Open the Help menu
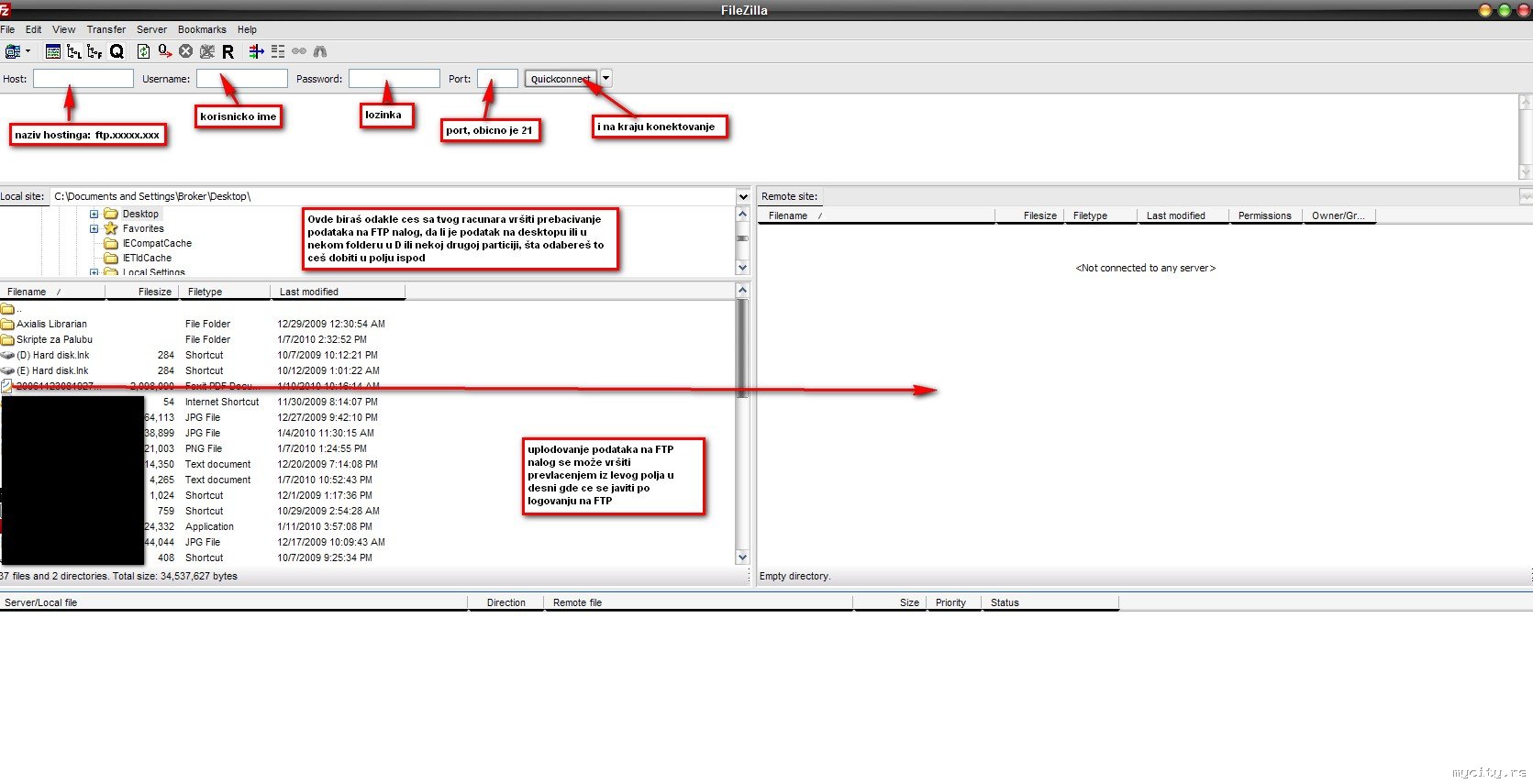The width and height of the screenshot is (1533, 784). pos(248,29)
